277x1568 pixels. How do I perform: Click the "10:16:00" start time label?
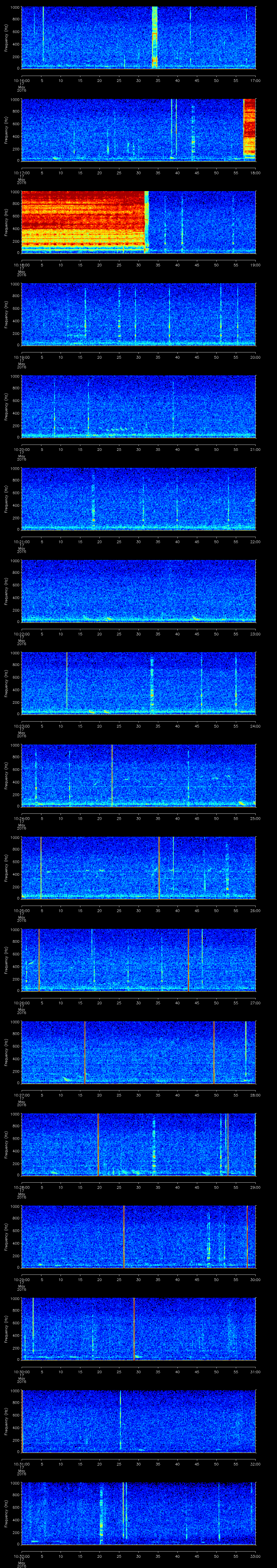coord(21,80)
